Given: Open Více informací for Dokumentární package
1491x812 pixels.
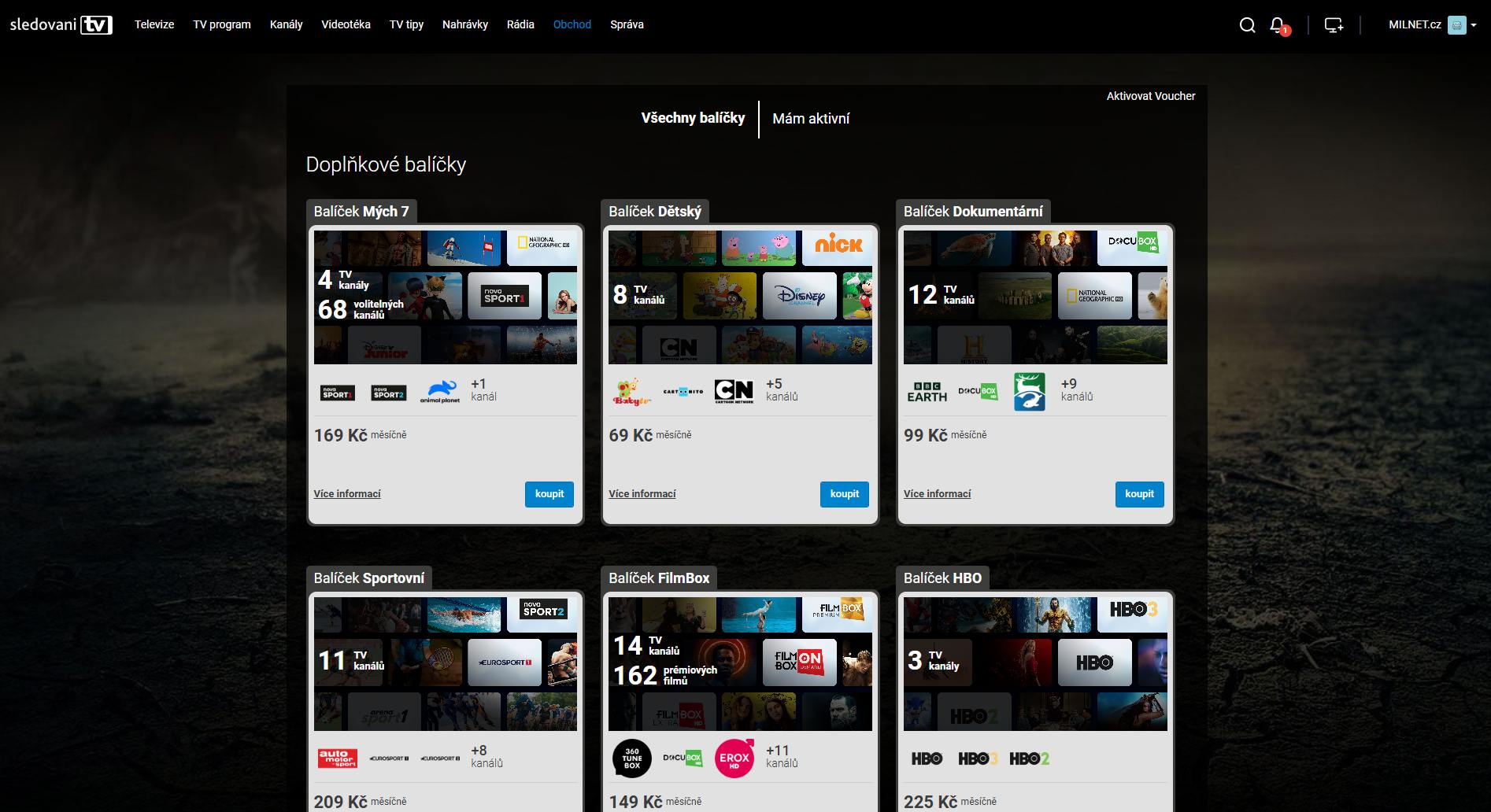Looking at the screenshot, I should (937, 494).
